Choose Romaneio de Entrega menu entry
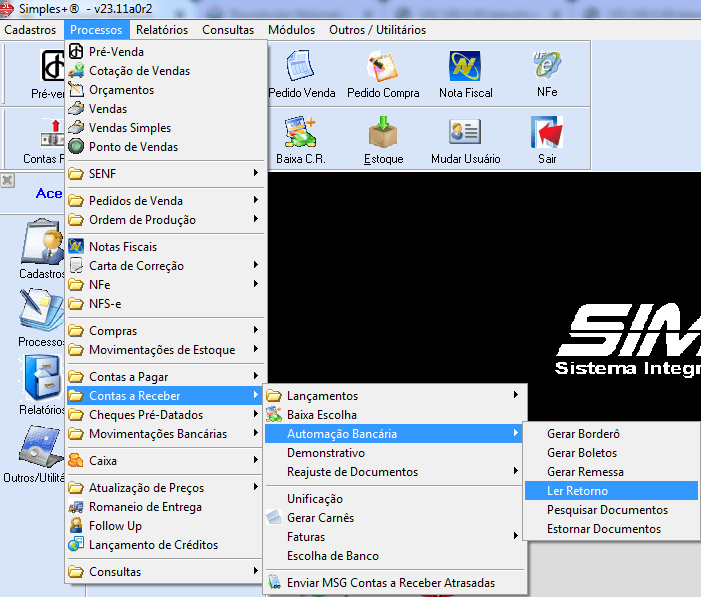The image size is (701, 597). pos(166,507)
